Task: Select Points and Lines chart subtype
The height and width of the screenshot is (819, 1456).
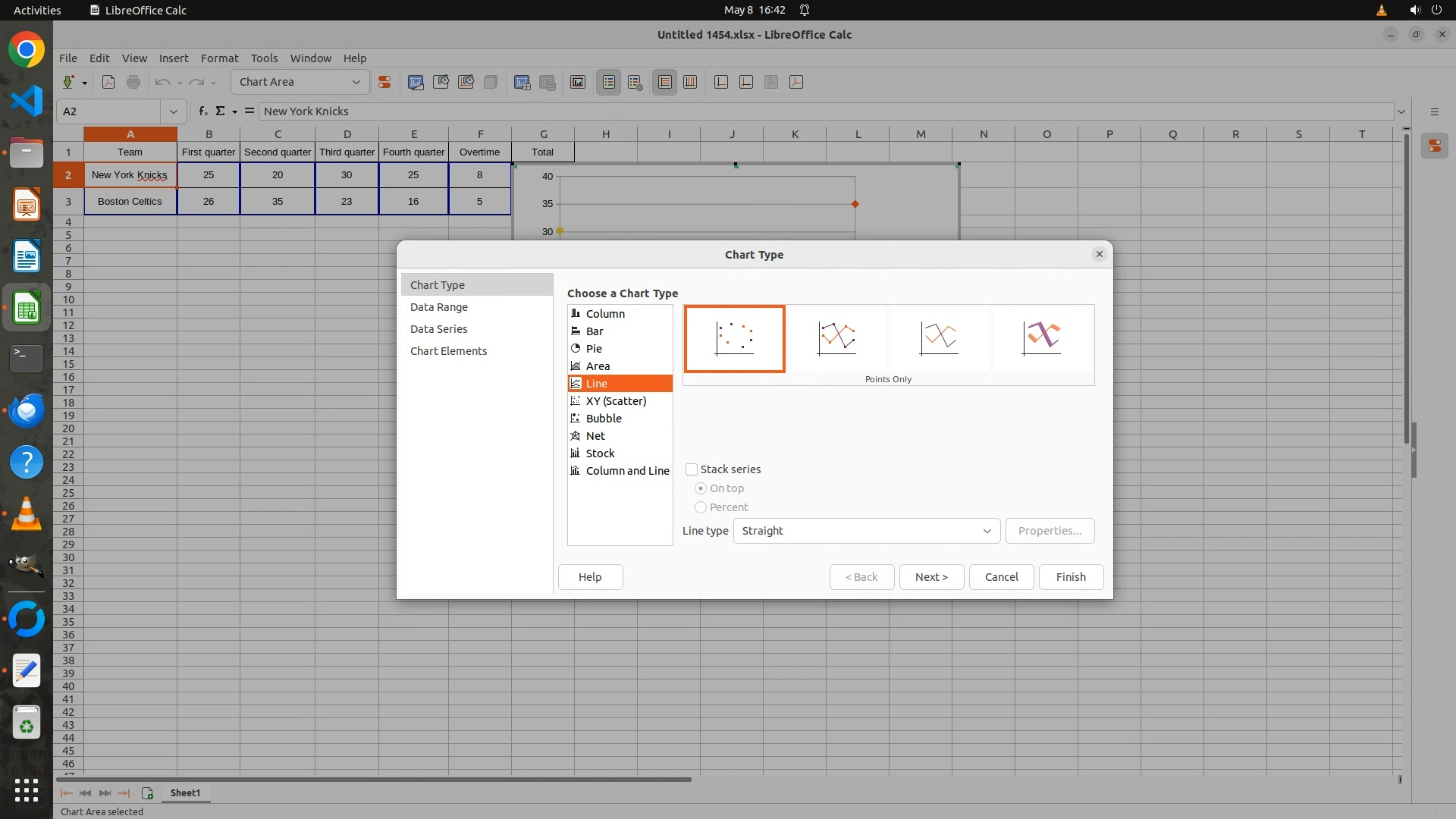Action: (836, 338)
